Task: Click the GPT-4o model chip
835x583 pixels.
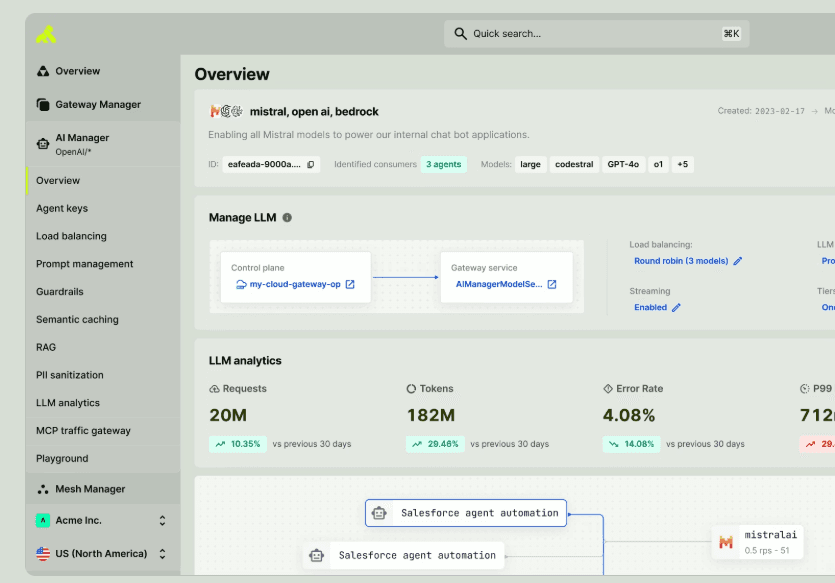Action: point(623,165)
